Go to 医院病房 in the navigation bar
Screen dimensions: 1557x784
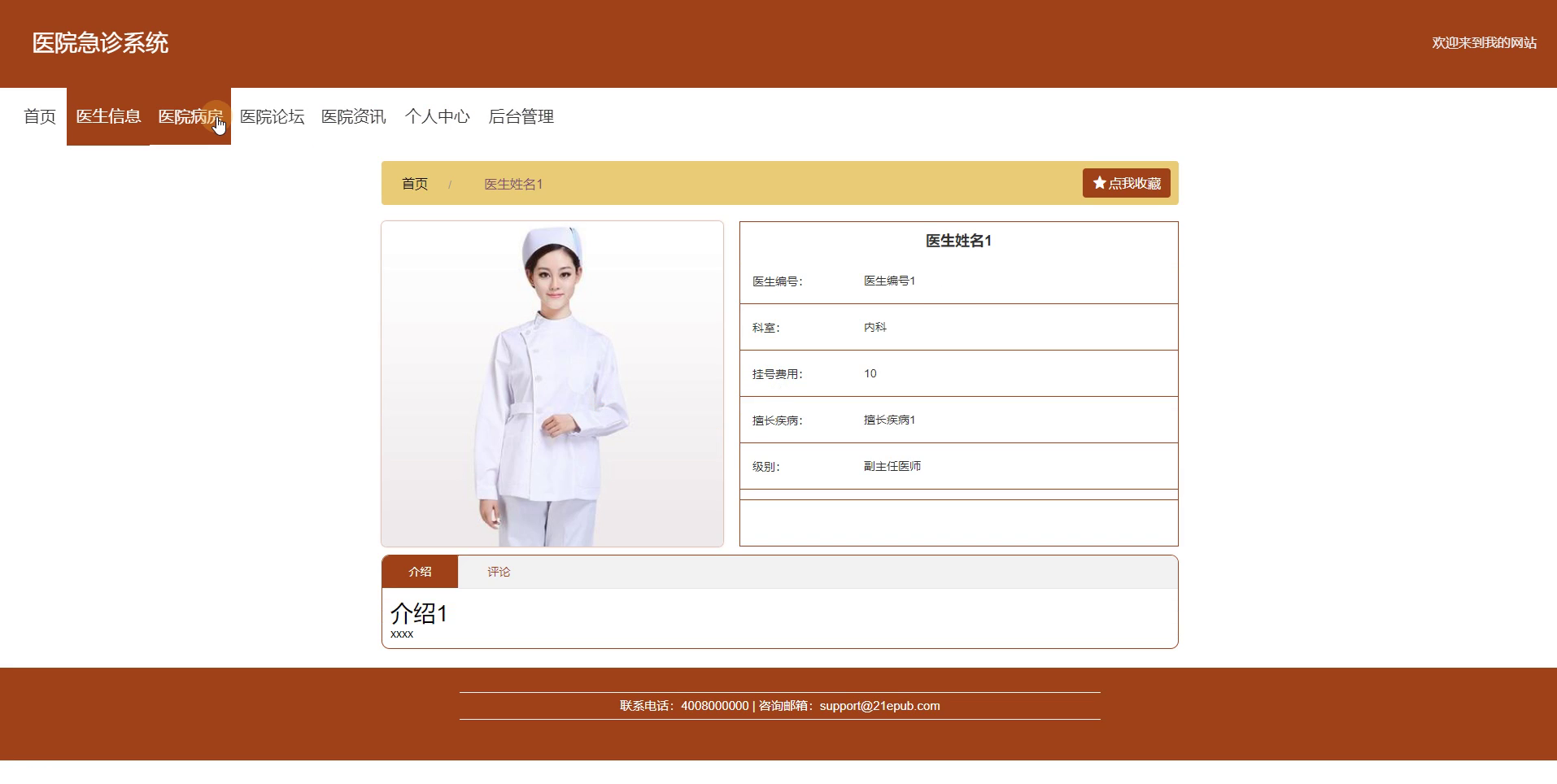coord(190,116)
